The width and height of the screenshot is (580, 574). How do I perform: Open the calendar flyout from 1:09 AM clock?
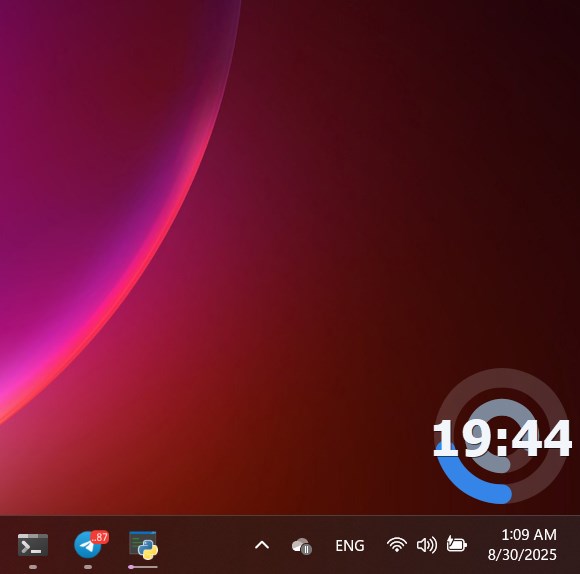click(x=529, y=535)
